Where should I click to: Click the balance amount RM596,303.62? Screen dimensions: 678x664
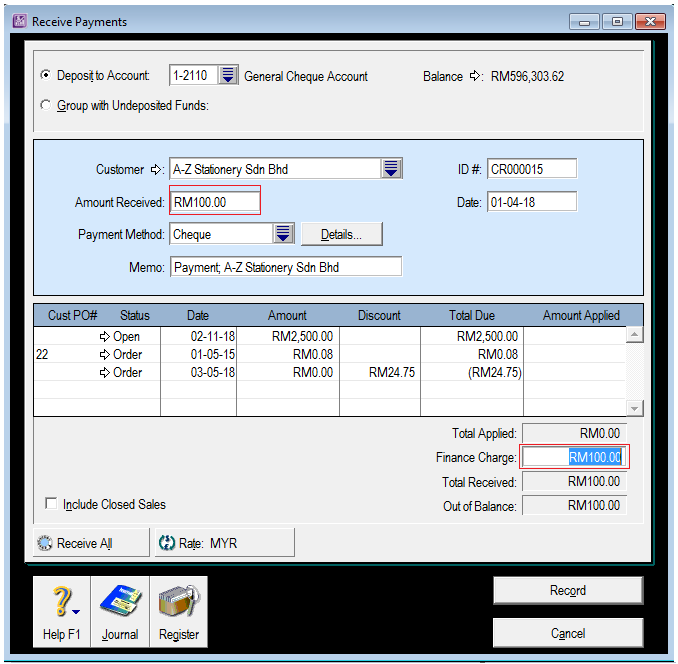(527, 77)
